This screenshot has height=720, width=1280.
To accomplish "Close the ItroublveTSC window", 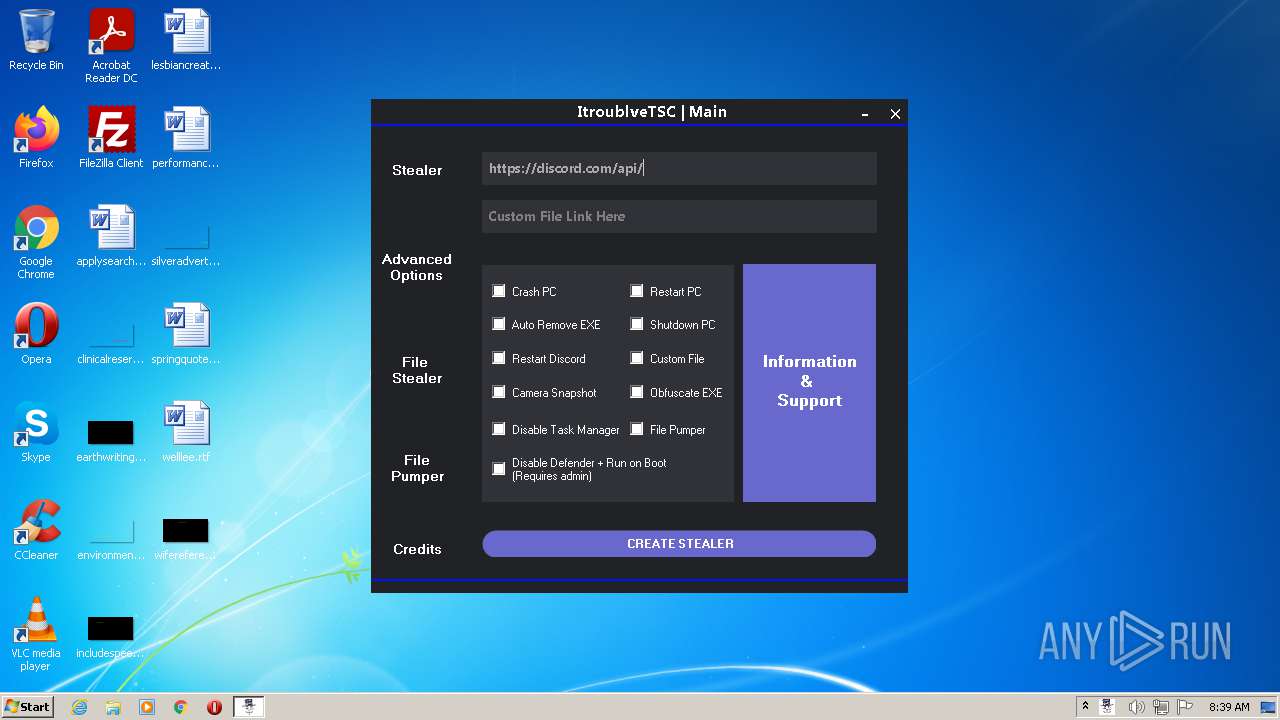I will click(895, 114).
